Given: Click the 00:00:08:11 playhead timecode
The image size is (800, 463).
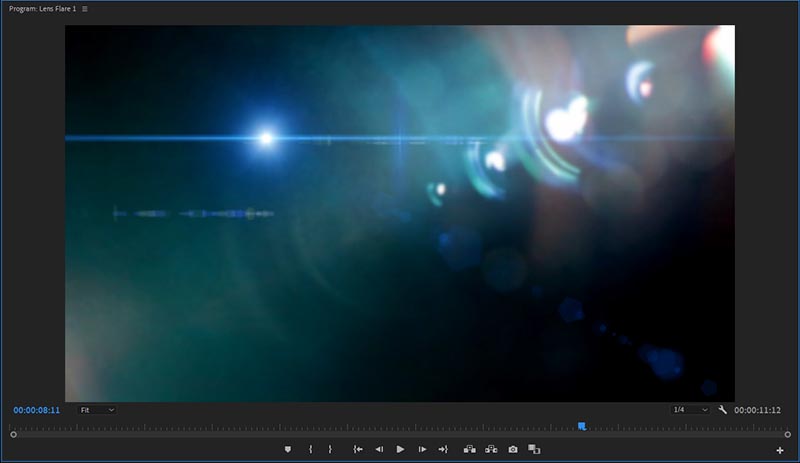Looking at the screenshot, I should (37, 410).
